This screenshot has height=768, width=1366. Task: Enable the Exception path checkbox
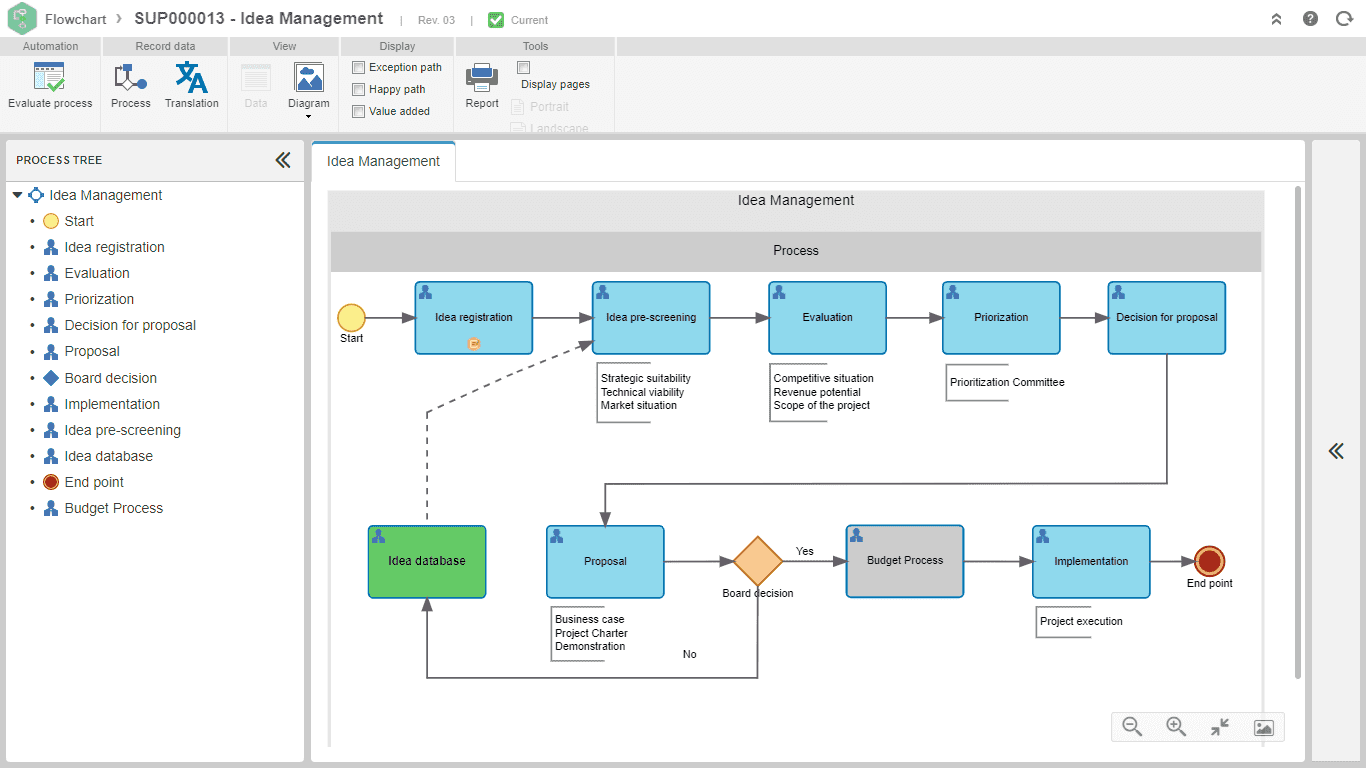tap(359, 67)
